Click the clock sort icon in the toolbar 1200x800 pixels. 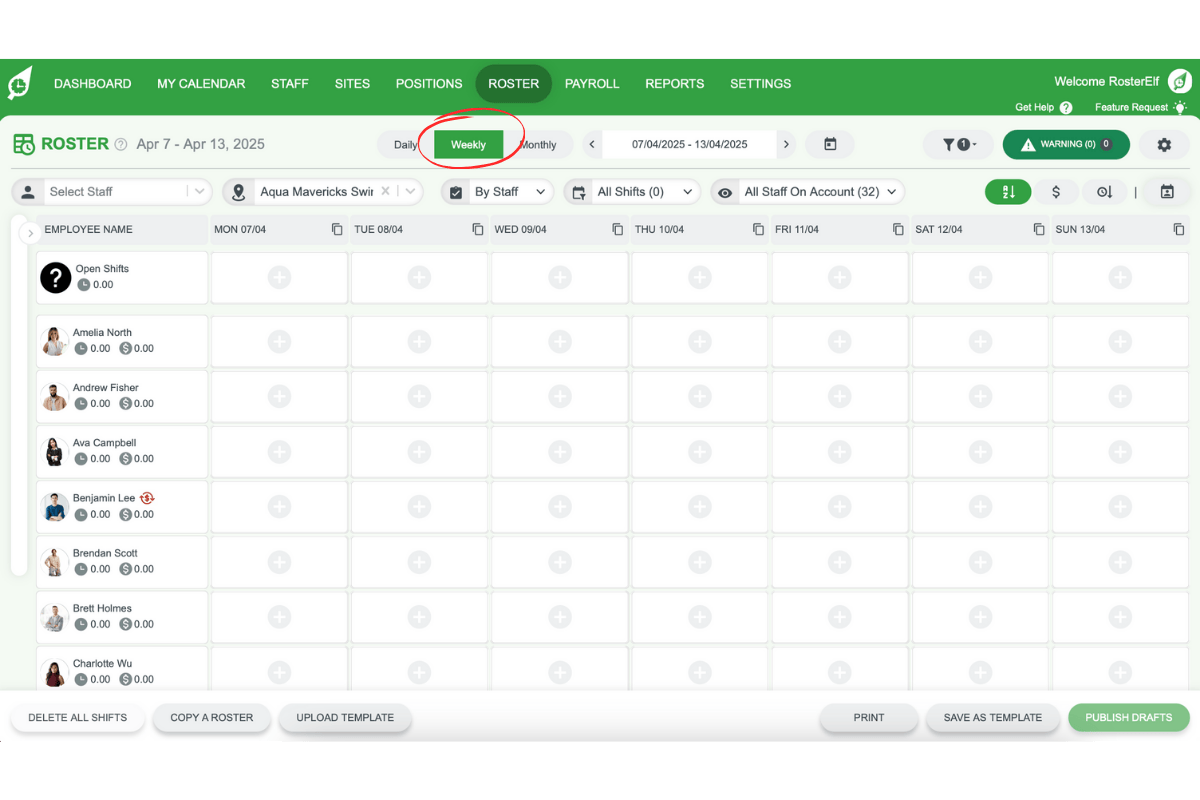click(x=1104, y=191)
